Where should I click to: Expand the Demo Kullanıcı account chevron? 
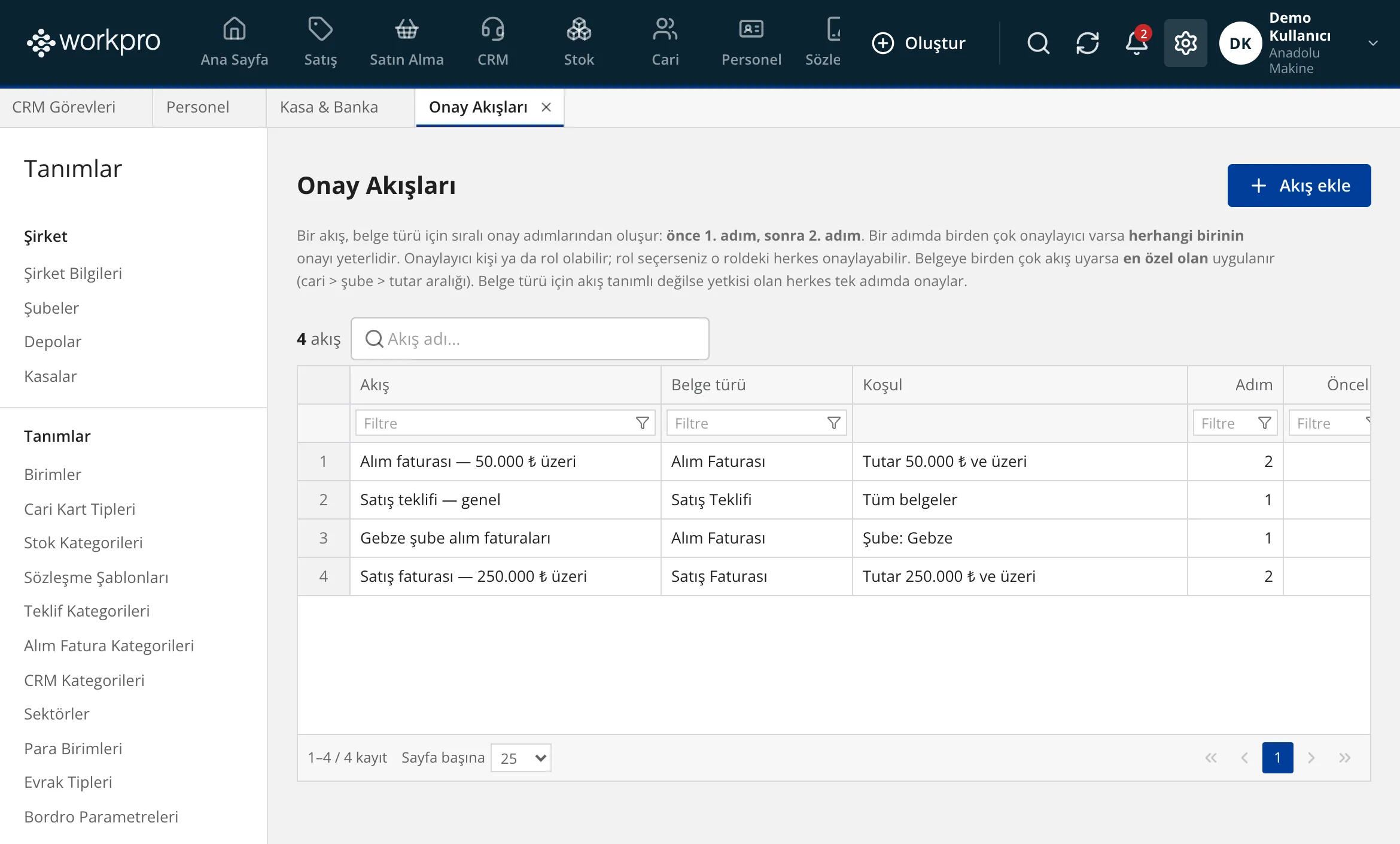(1373, 43)
